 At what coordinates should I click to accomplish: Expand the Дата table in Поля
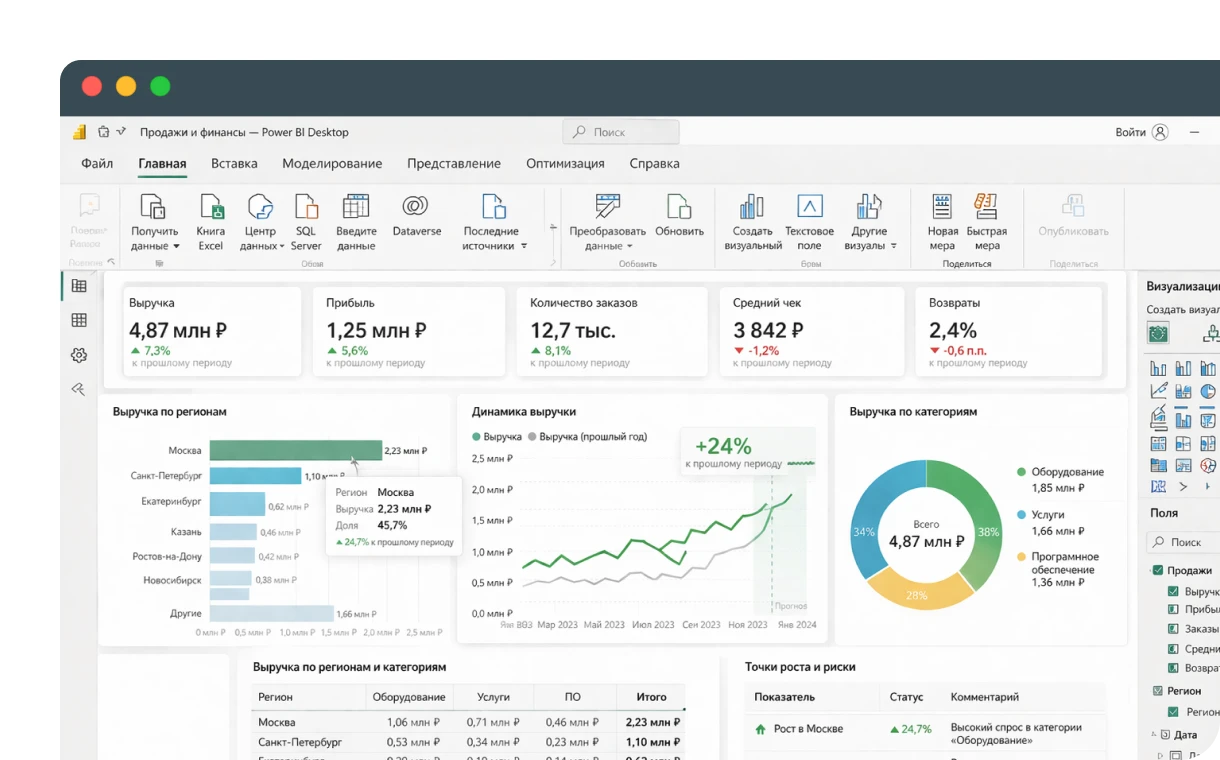(1151, 735)
